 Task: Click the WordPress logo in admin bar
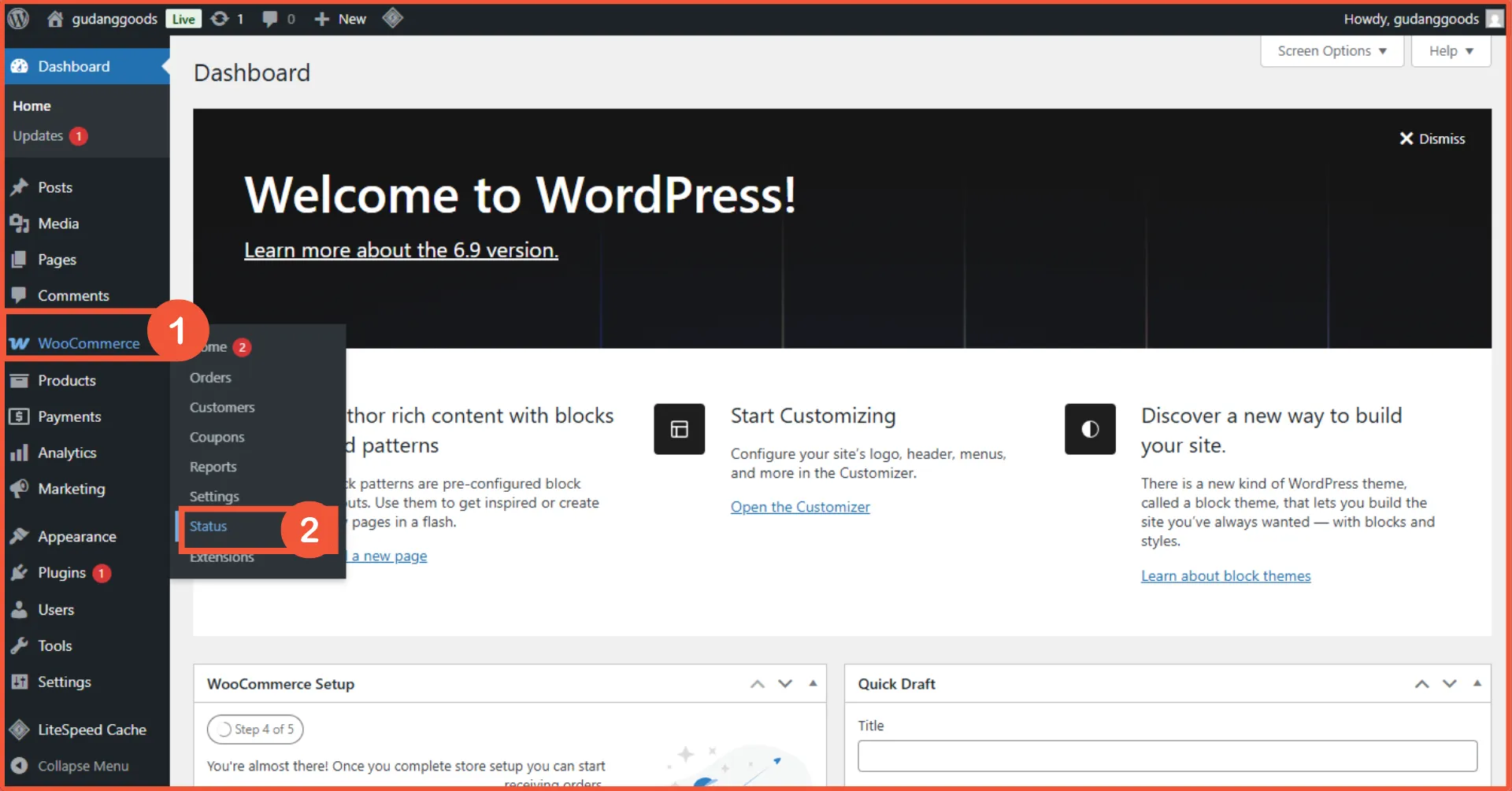click(17, 18)
